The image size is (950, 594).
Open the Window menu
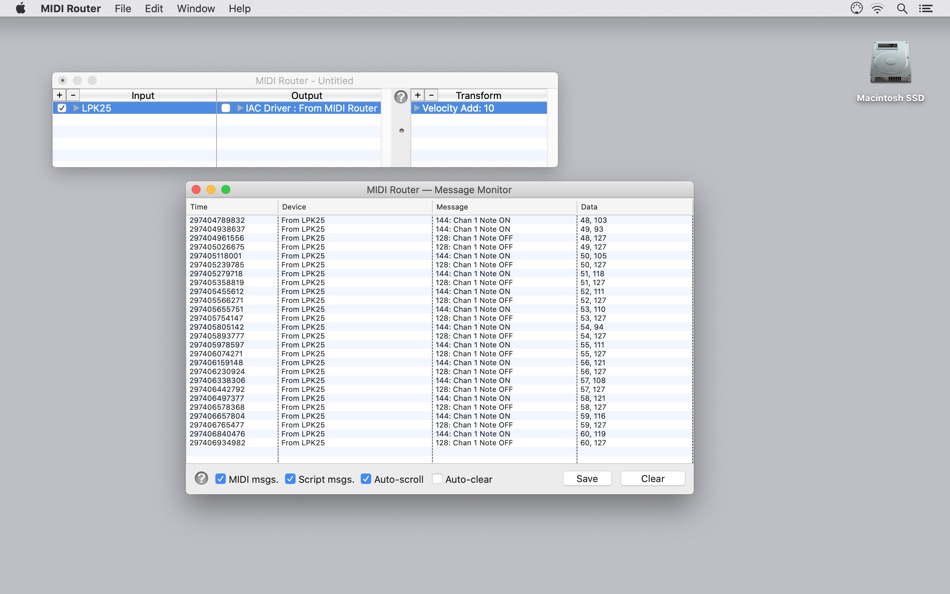(196, 8)
